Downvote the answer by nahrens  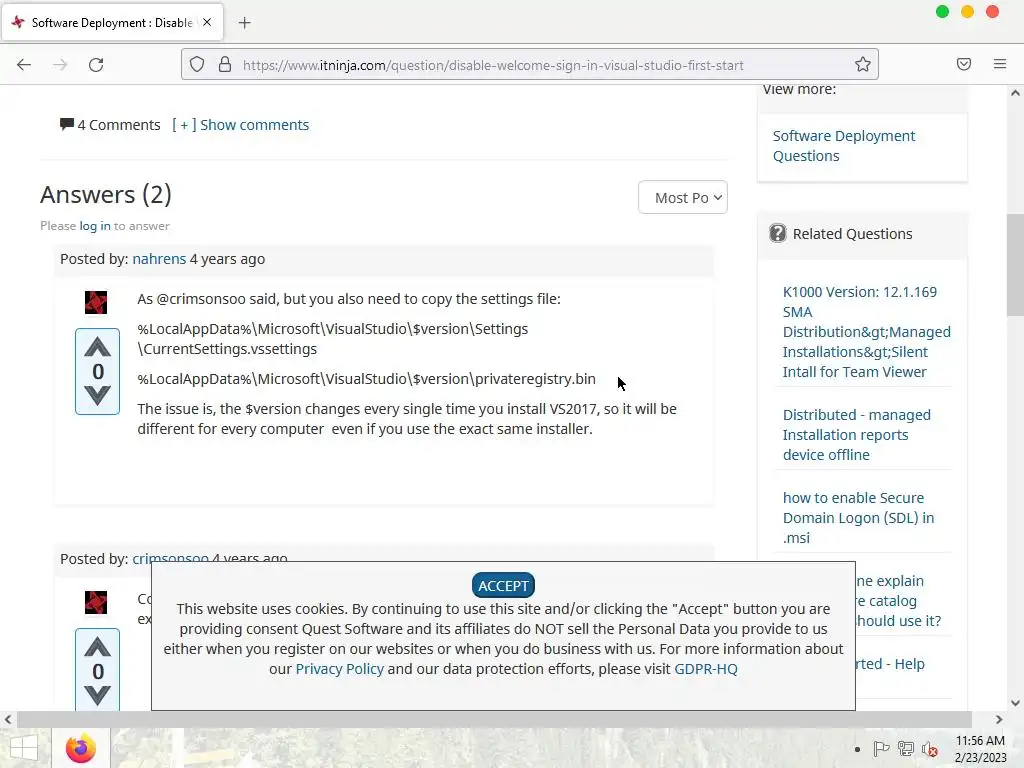tap(97, 395)
